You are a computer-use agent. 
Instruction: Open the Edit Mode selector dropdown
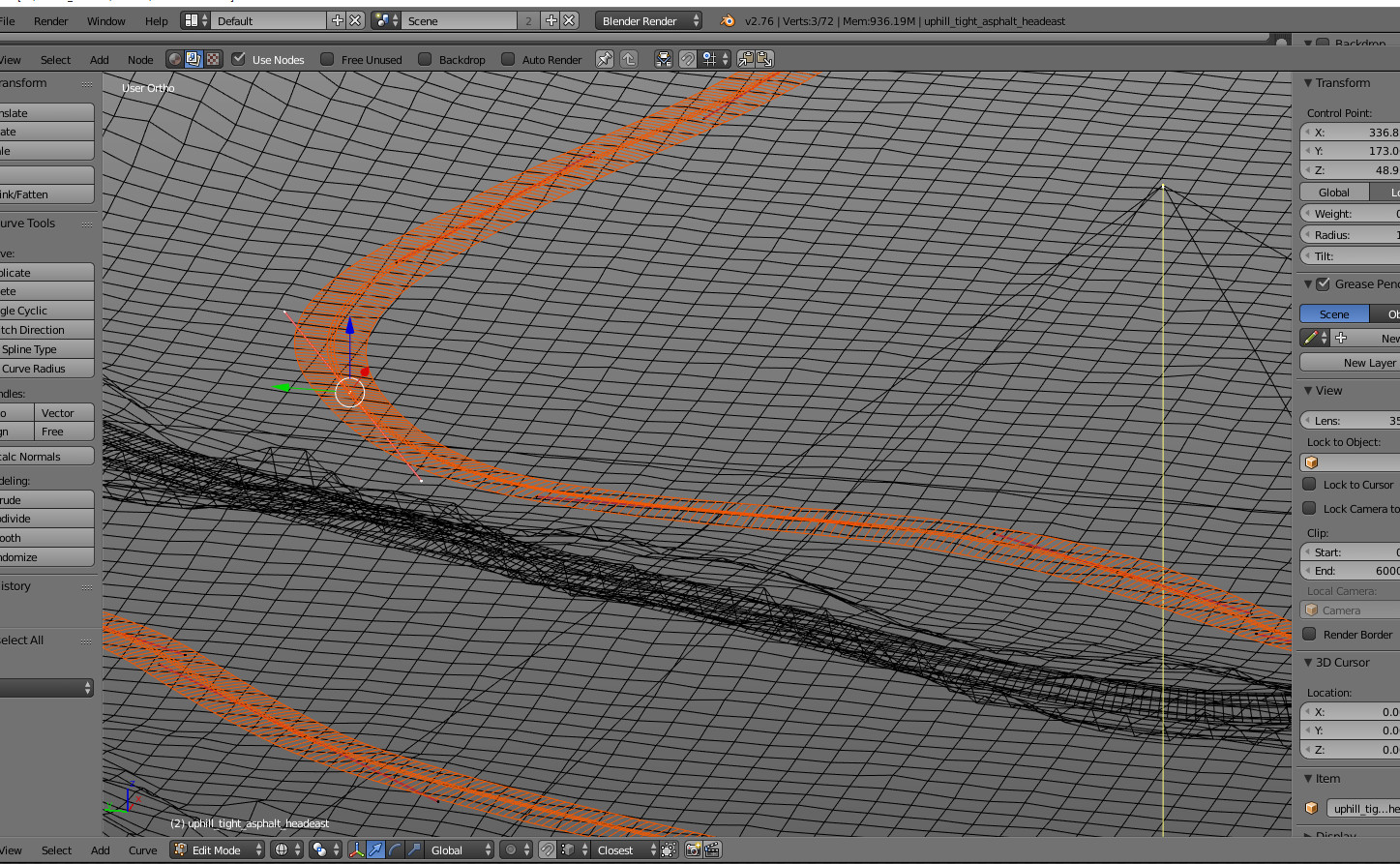point(218,850)
